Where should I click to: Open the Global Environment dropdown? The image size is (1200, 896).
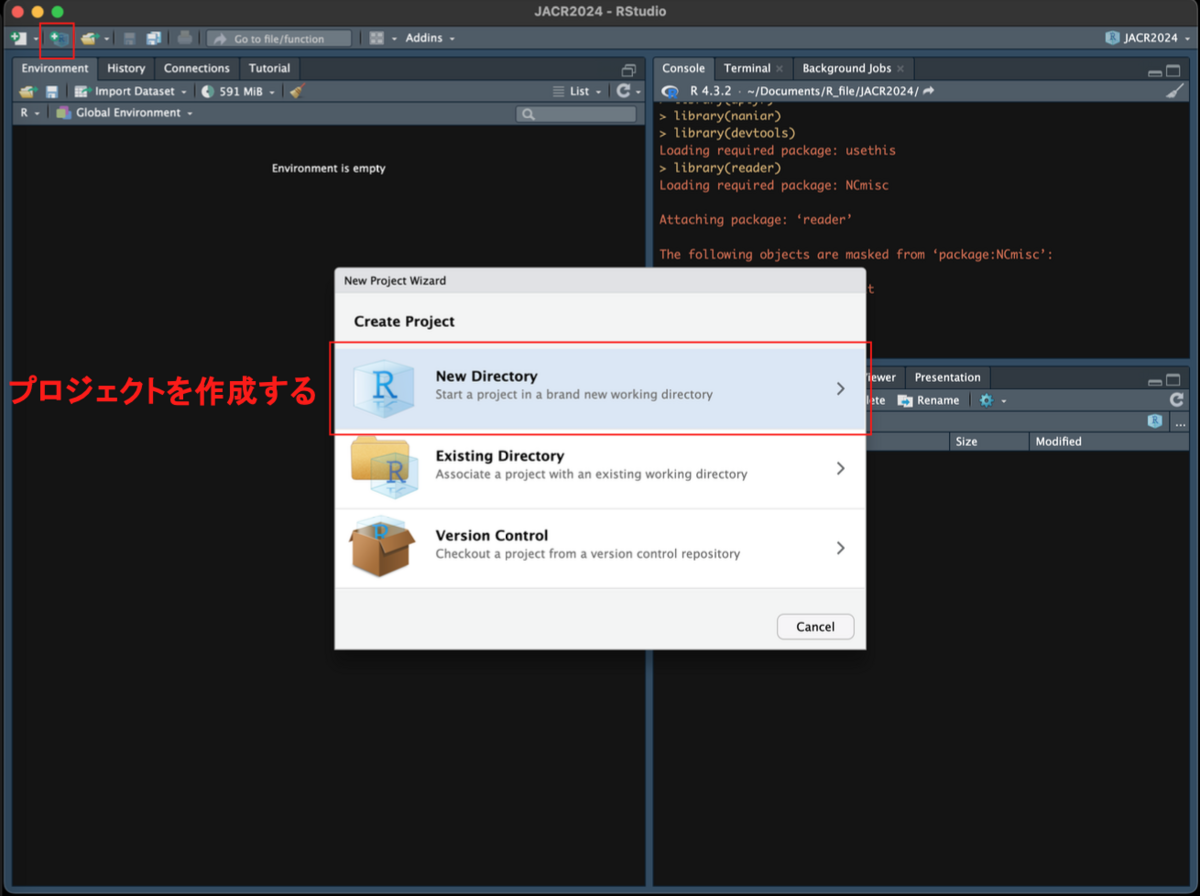[124, 113]
